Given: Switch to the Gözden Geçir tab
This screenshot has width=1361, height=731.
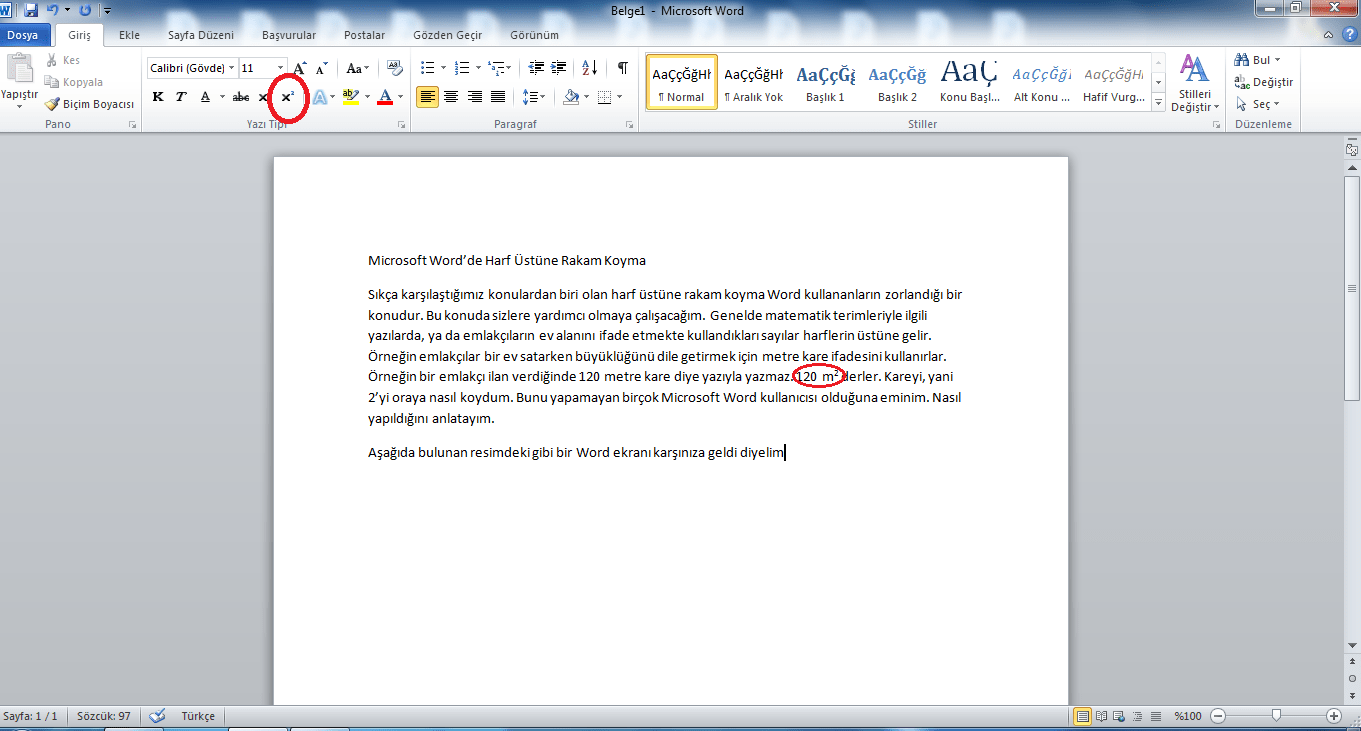Looking at the screenshot, I should coord(447,35).
